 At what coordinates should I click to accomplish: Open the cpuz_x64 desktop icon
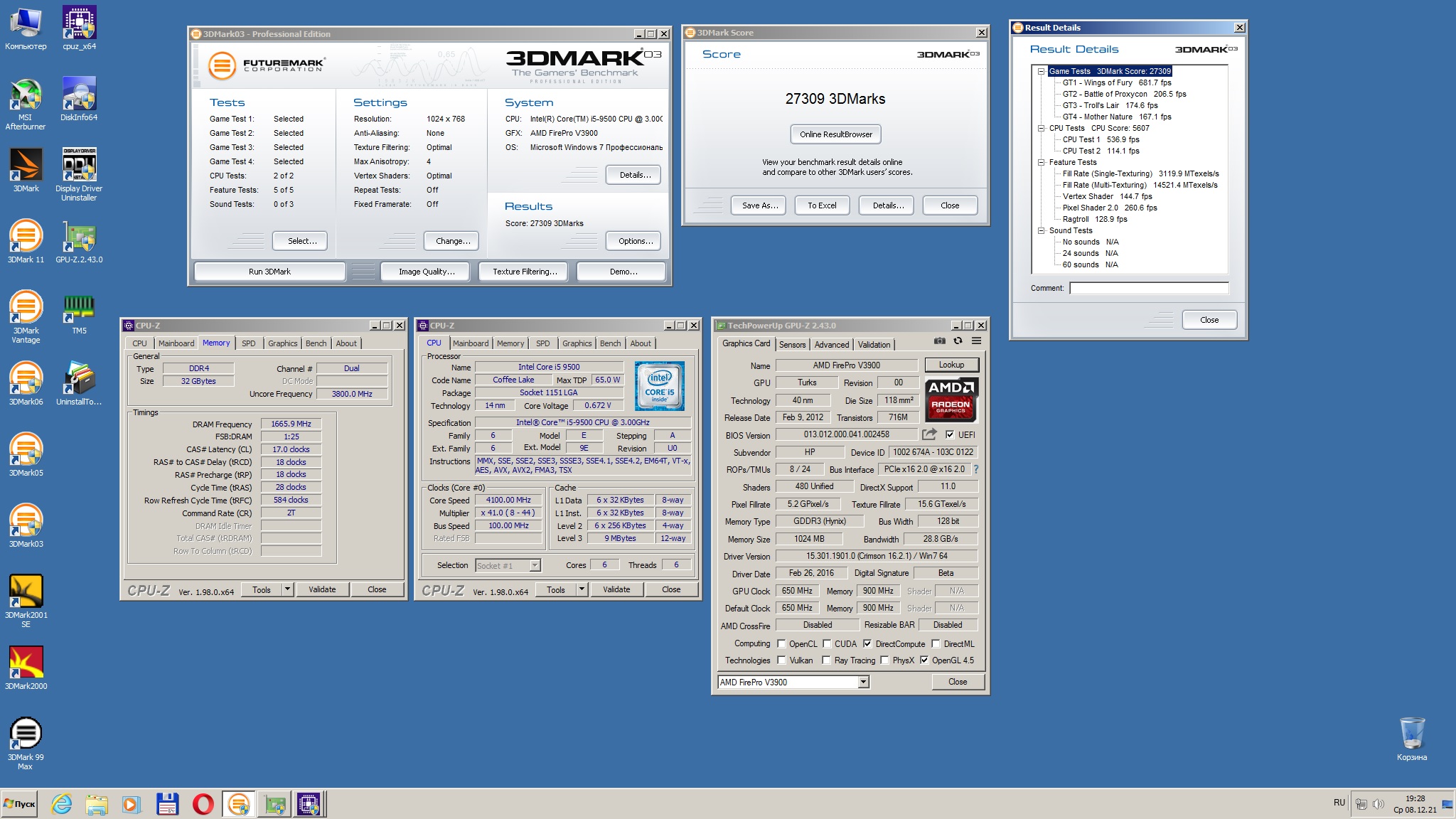[x=79, y=28]
